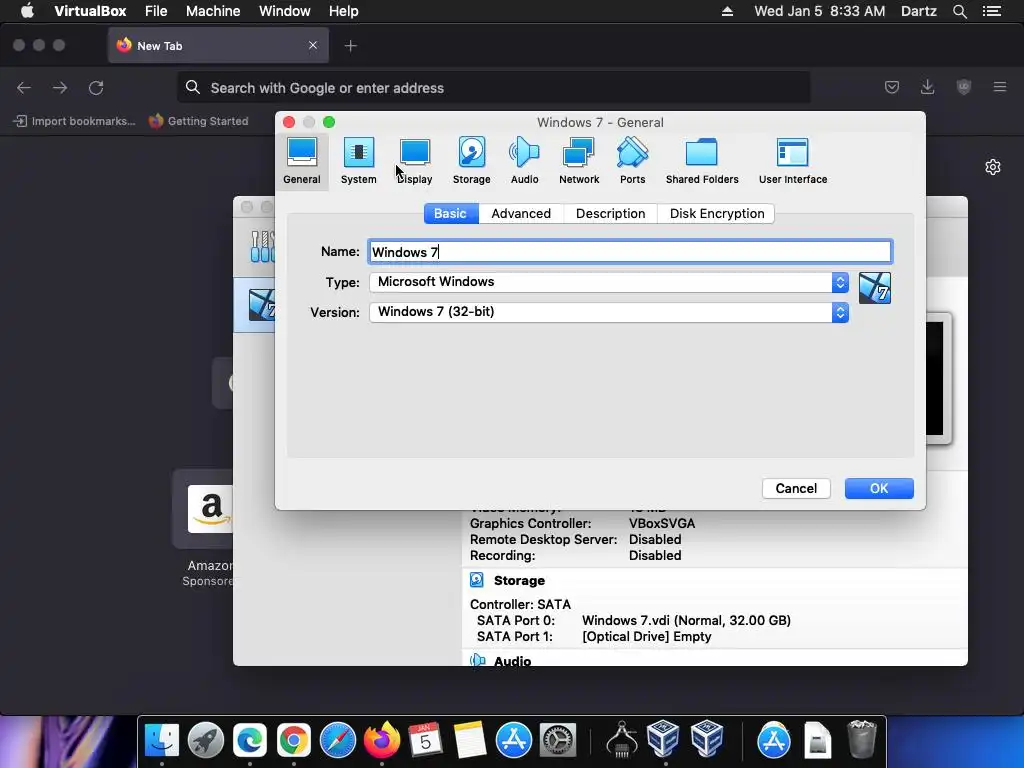Screen dimensions: 1024x768
Task: Go back in the Firefox toolbar
Action: point(24,88)
